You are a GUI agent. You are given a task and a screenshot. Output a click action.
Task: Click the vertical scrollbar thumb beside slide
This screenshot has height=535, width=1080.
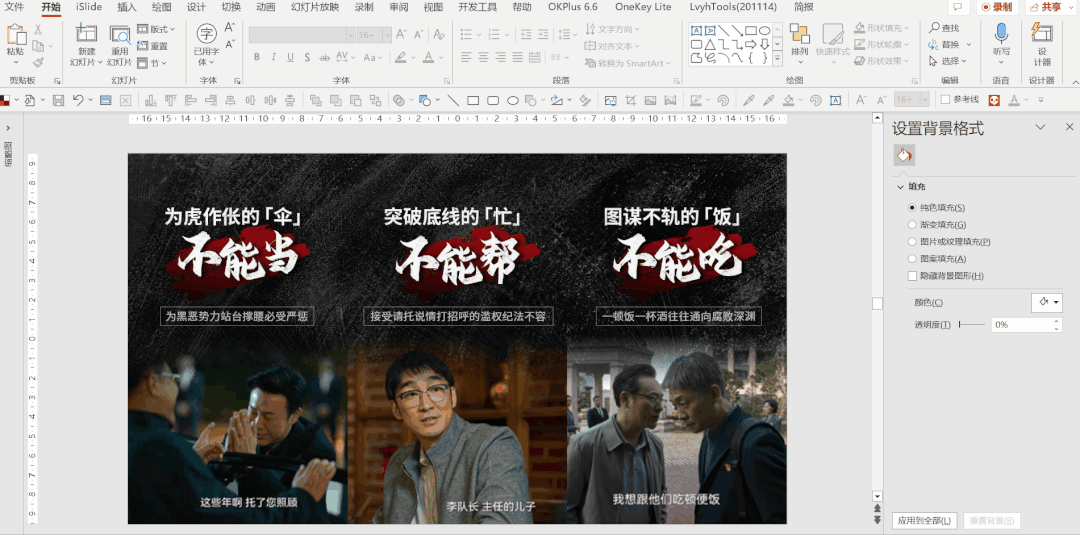point(877,304)
